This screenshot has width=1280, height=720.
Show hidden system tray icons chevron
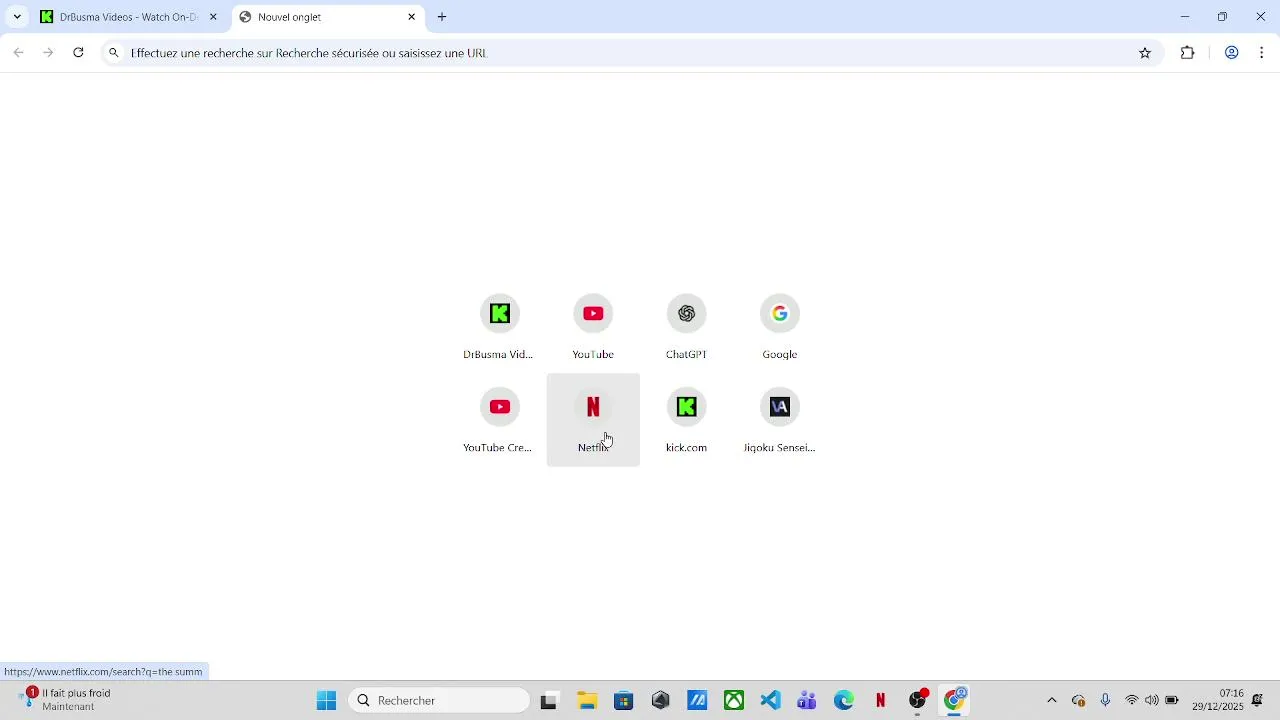point(1051,701)
